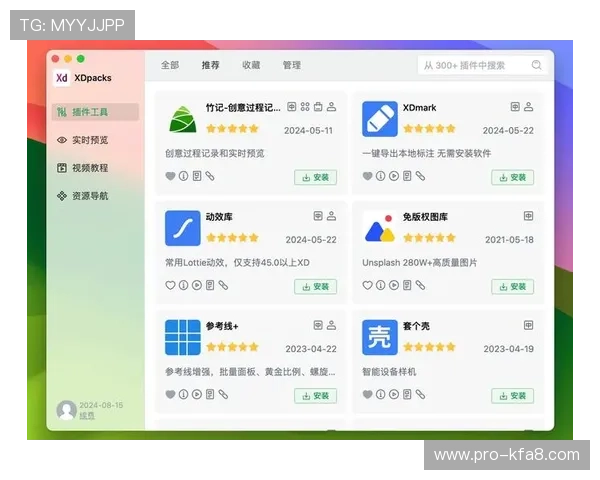This screenshot has height=480, width=600.
Task: Install the 竹记 plugin
Action: coord(316,177)
